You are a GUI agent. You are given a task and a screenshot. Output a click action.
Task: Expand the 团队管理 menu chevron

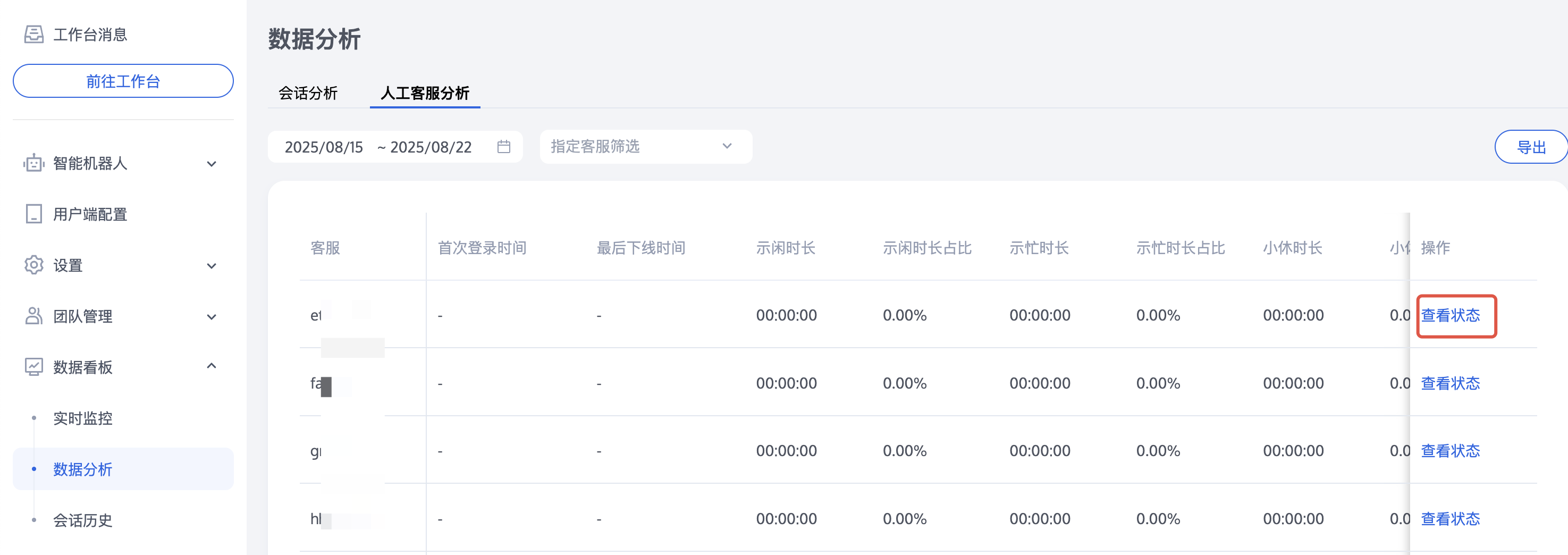coord(211,317)
